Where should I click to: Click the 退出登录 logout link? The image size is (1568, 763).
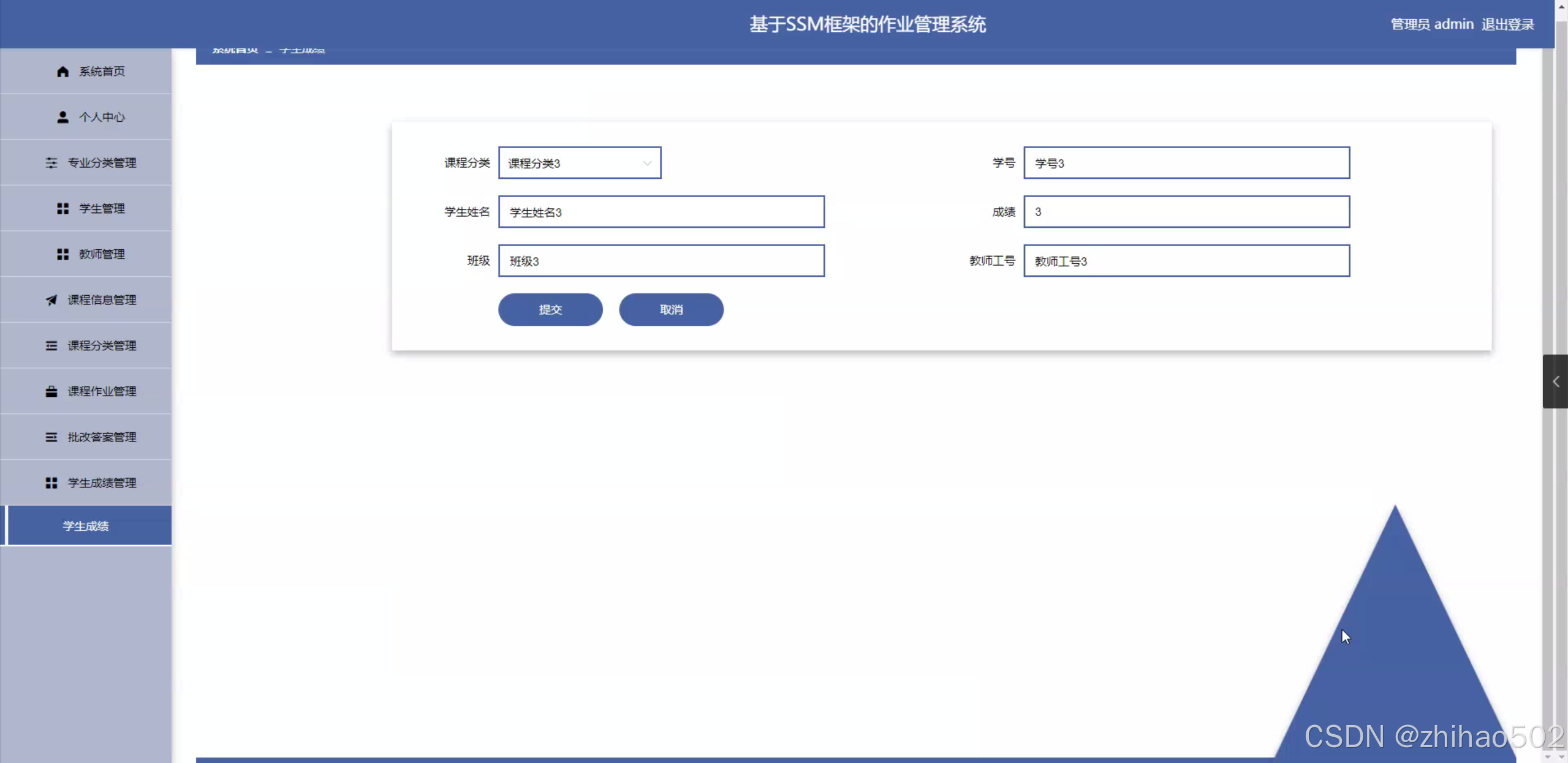click(1507, 24)
